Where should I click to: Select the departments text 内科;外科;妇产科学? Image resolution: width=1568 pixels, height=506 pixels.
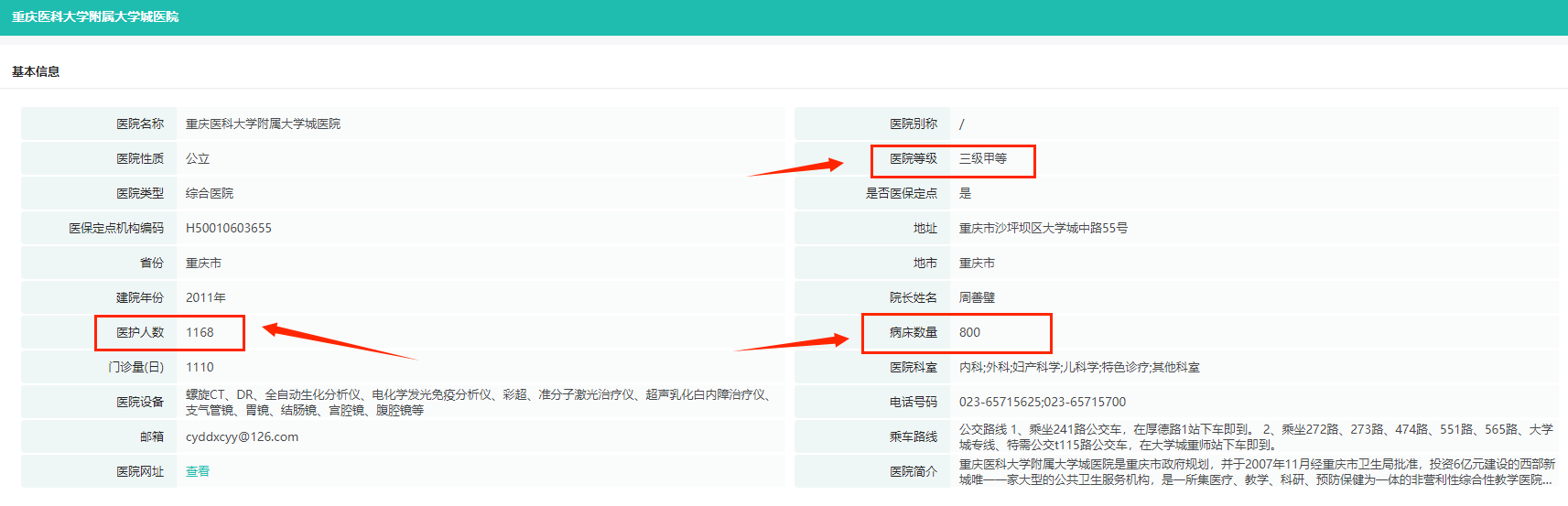click(x=1079, y=367)
